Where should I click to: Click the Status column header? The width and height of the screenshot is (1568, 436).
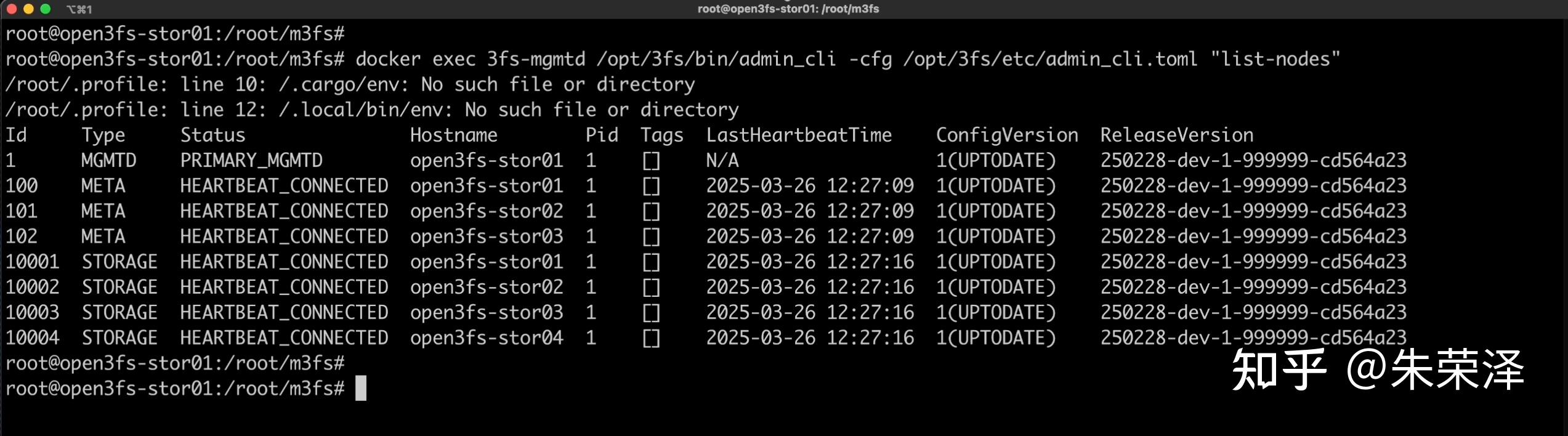tap(212, 135)
